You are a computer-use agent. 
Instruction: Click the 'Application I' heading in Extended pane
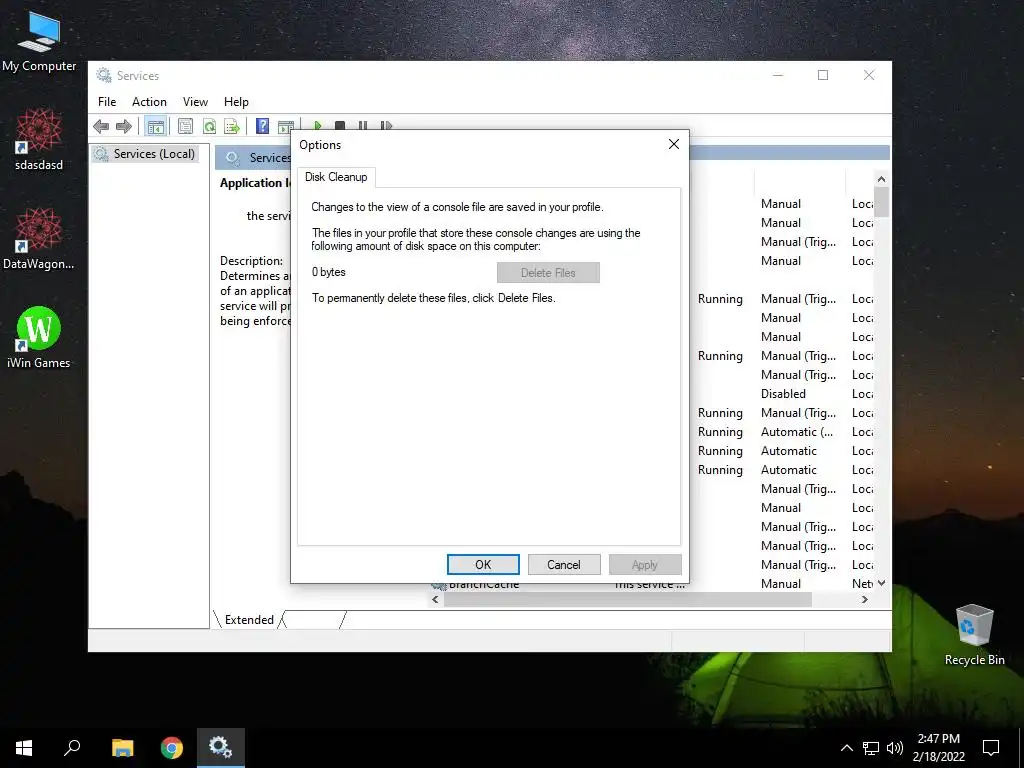point(255,183)
